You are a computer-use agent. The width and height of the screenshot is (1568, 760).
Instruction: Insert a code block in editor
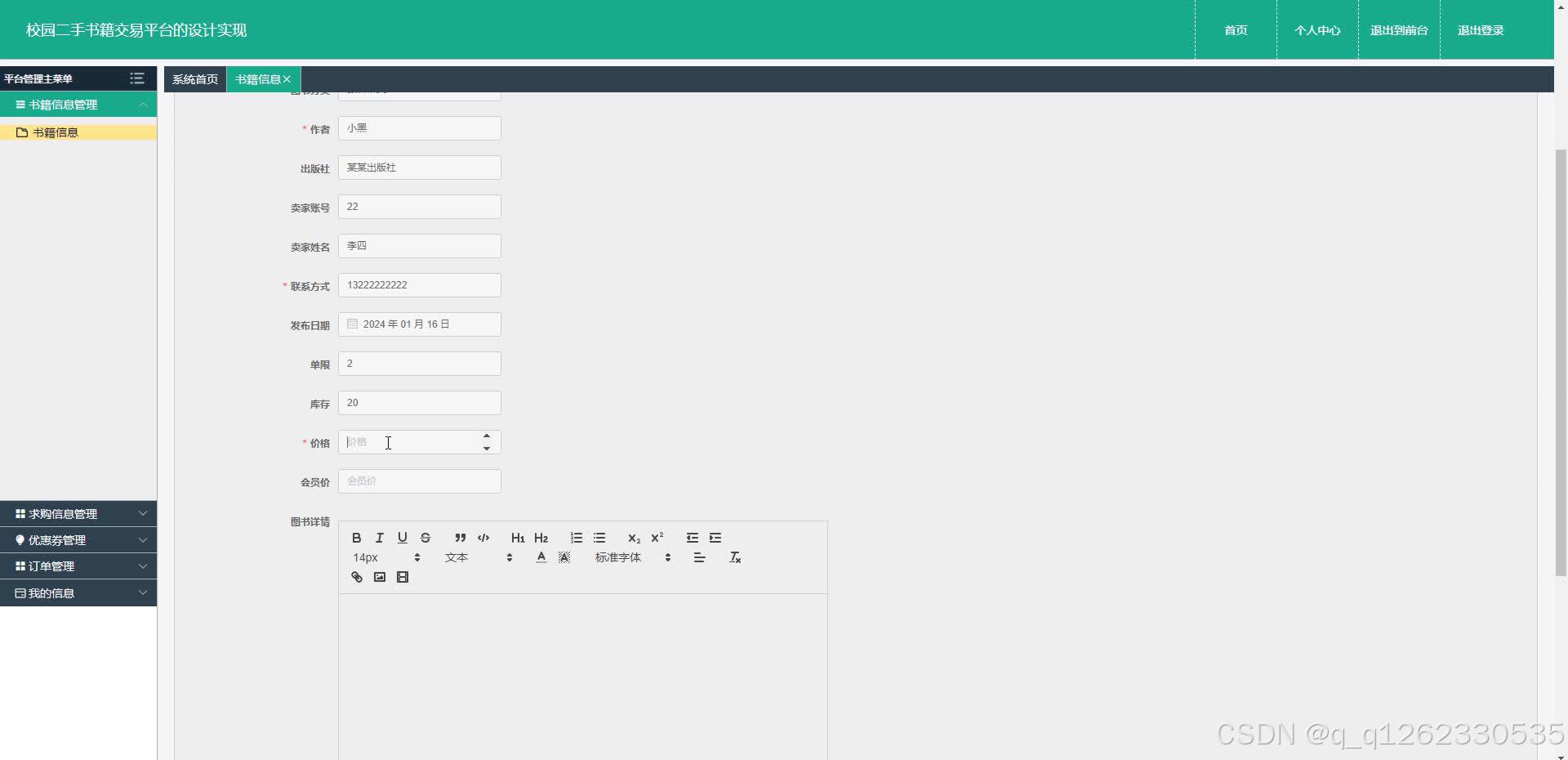pyautogui.click(x=483, y=538)
